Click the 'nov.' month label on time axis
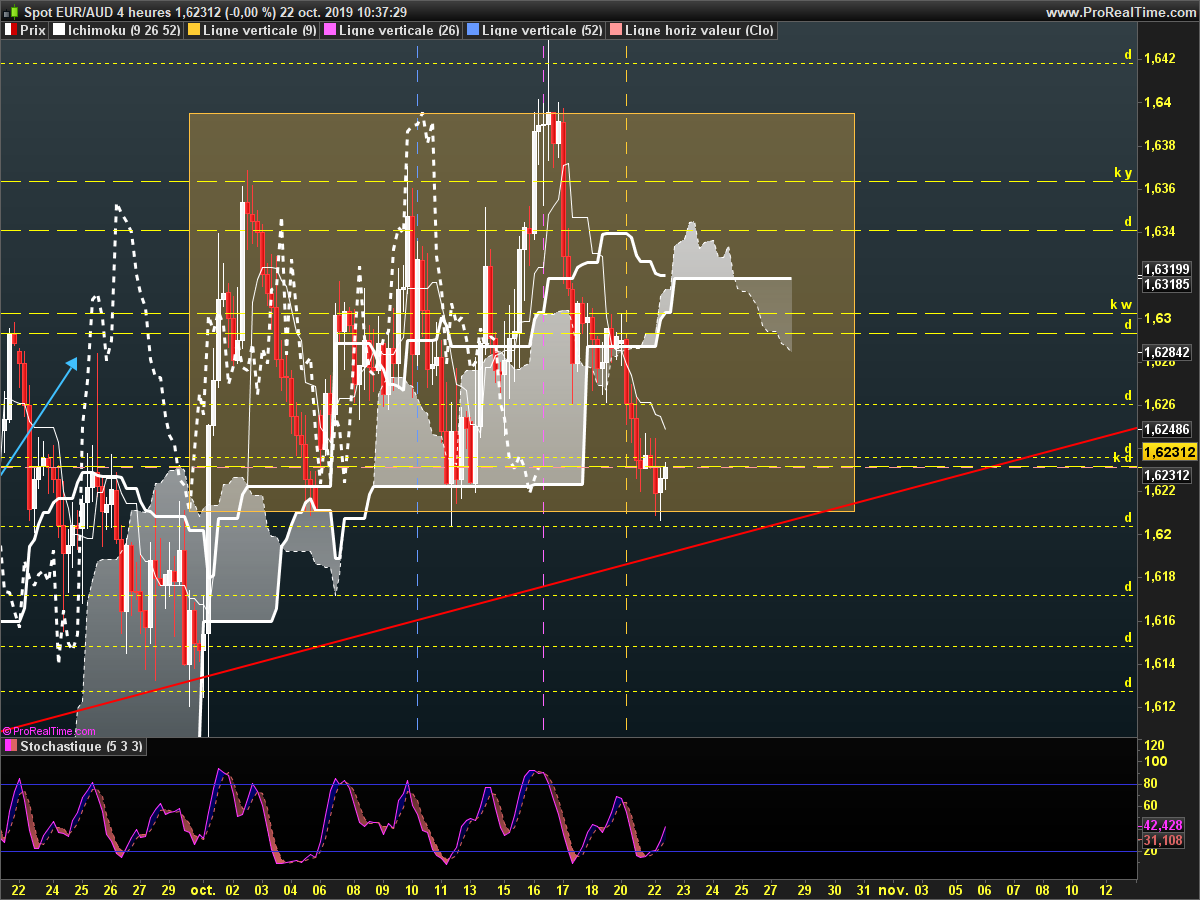This screenshot has width=1200, height=900. pyautogui.click(x=893, y=888)
